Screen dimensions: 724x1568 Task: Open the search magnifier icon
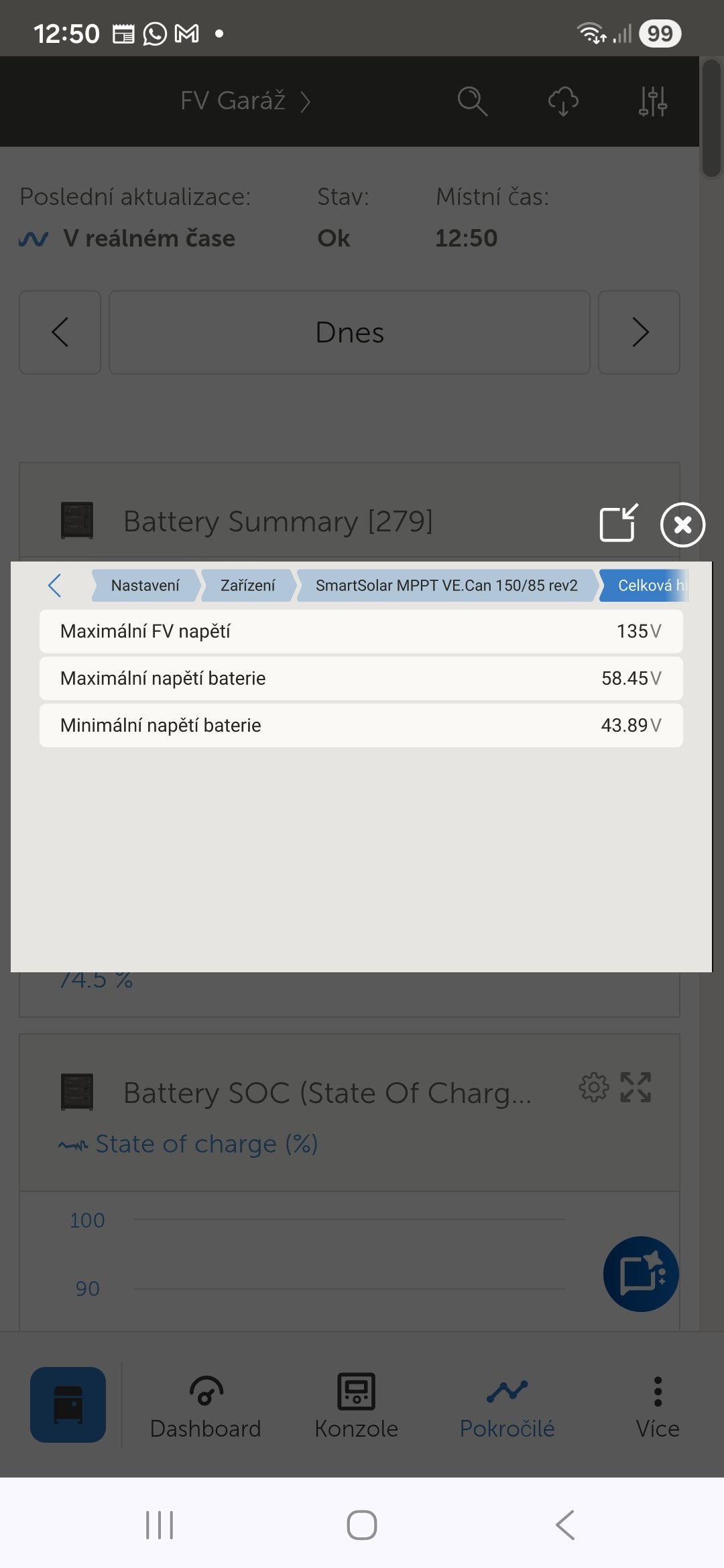point(472,101)
